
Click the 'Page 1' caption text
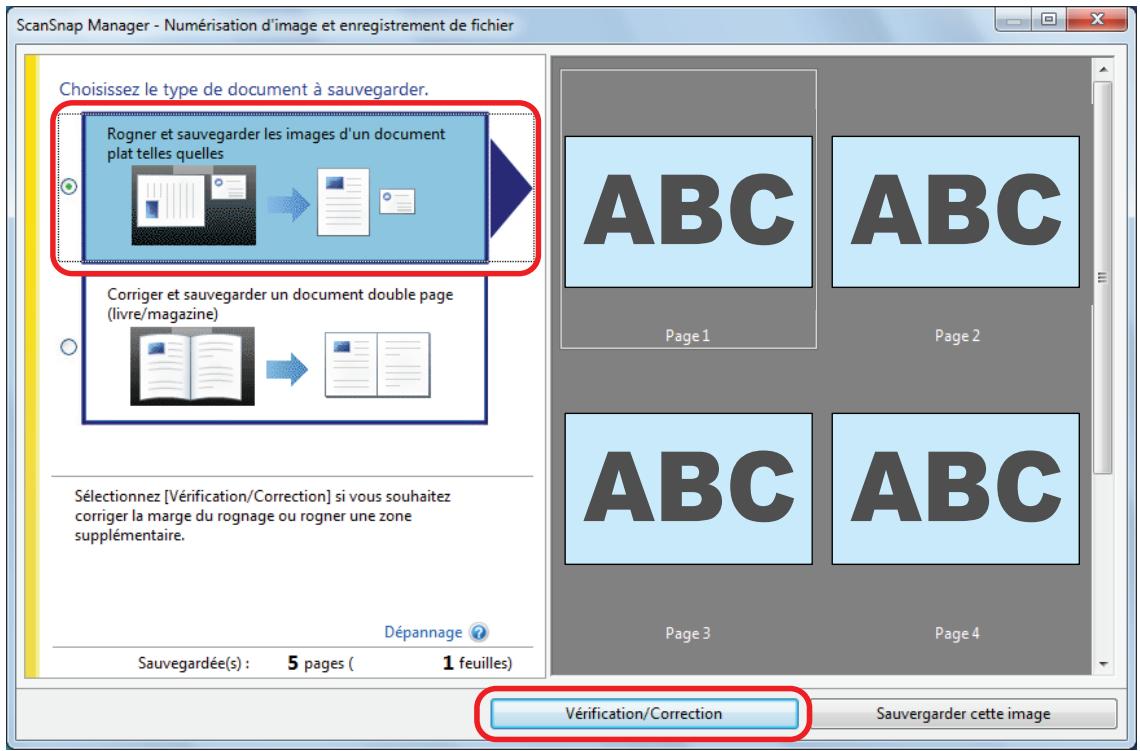pos(687,336)
